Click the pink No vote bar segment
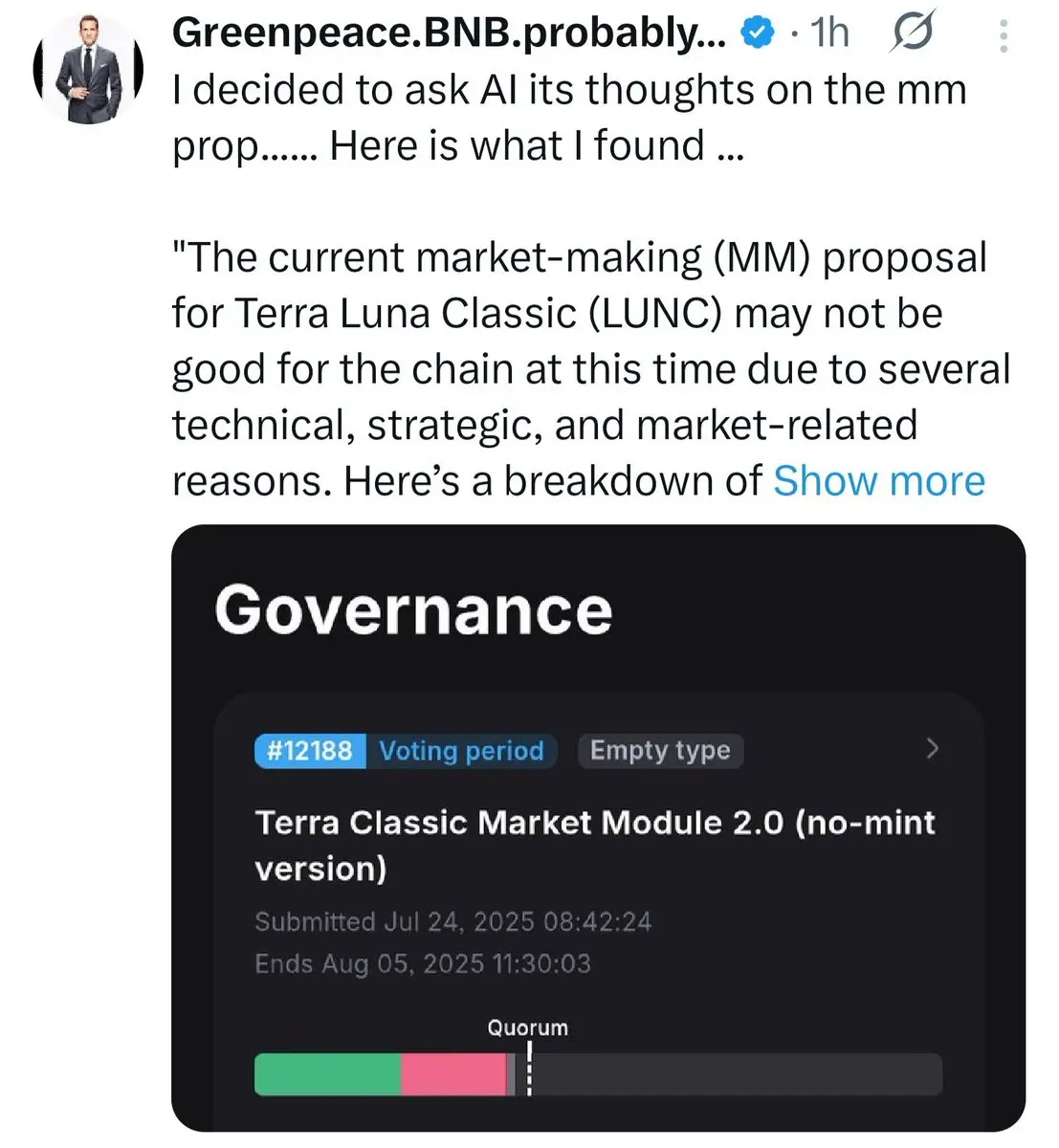 453,1074
